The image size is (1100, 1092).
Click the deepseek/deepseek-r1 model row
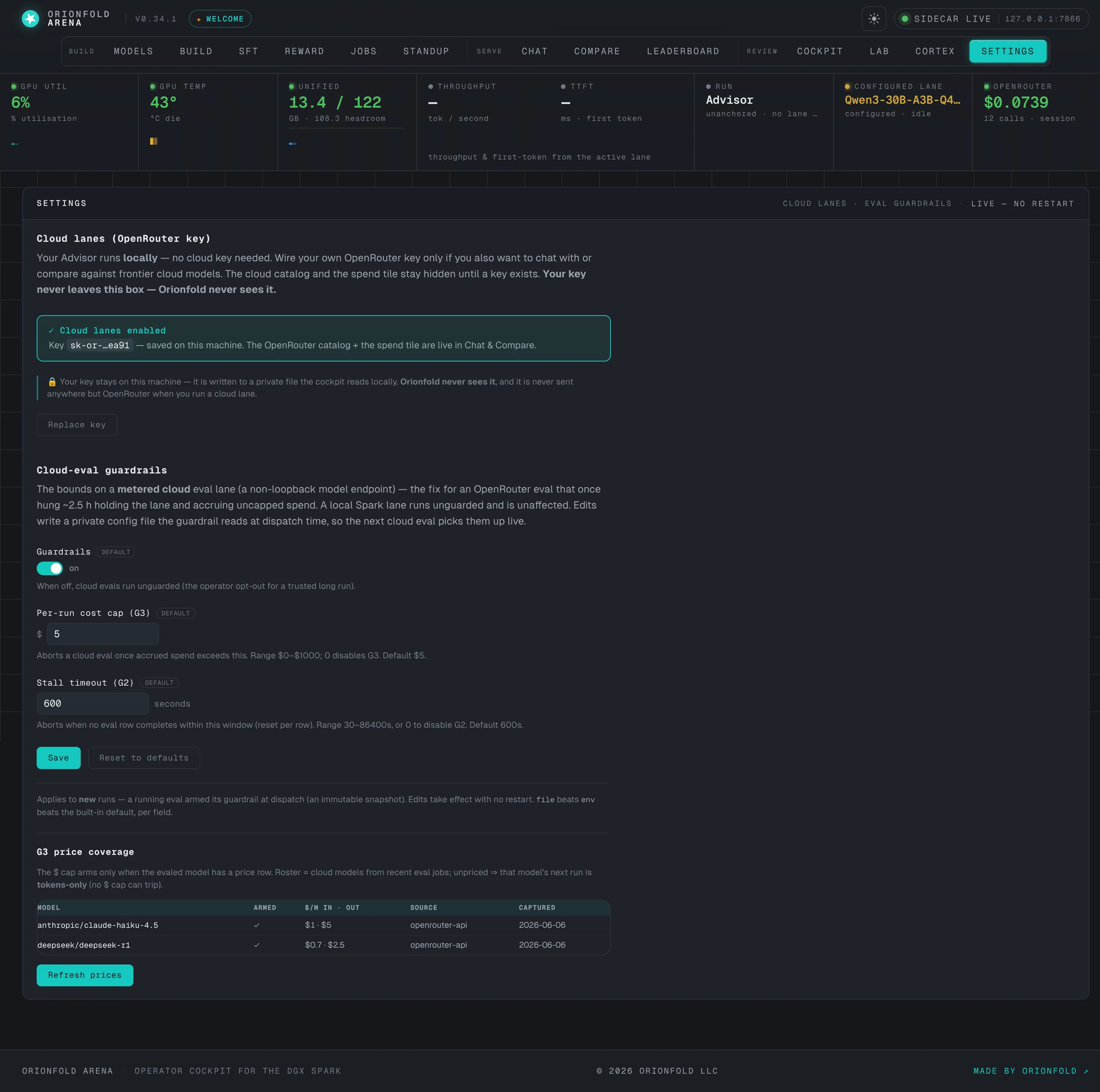(323, 945)
